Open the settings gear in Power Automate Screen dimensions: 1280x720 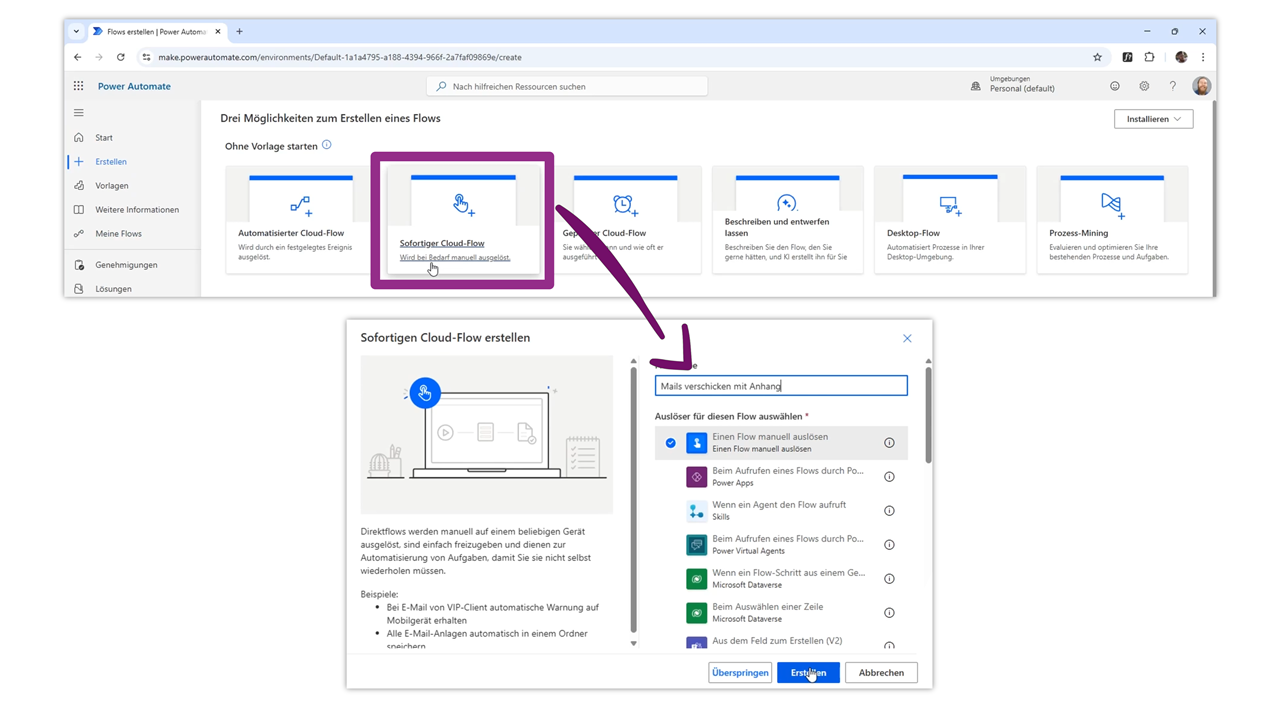(x=1144, y=86)
